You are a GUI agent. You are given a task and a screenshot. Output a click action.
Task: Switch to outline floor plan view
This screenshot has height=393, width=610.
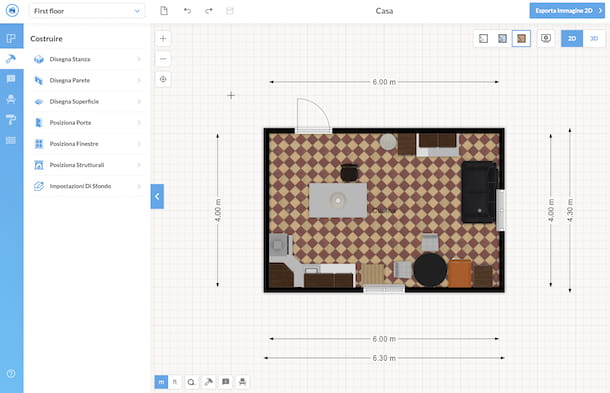pos(483,38)
